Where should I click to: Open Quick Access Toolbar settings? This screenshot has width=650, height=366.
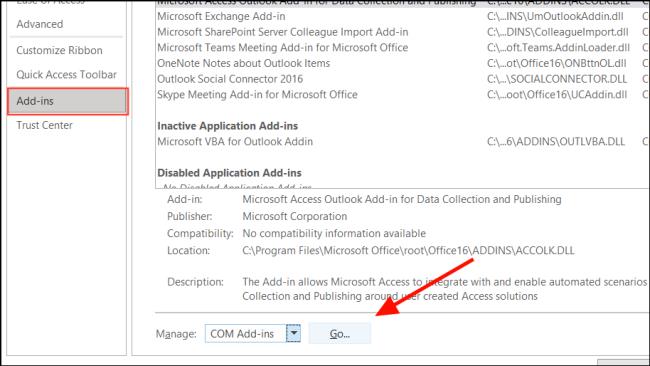point(66,75)
